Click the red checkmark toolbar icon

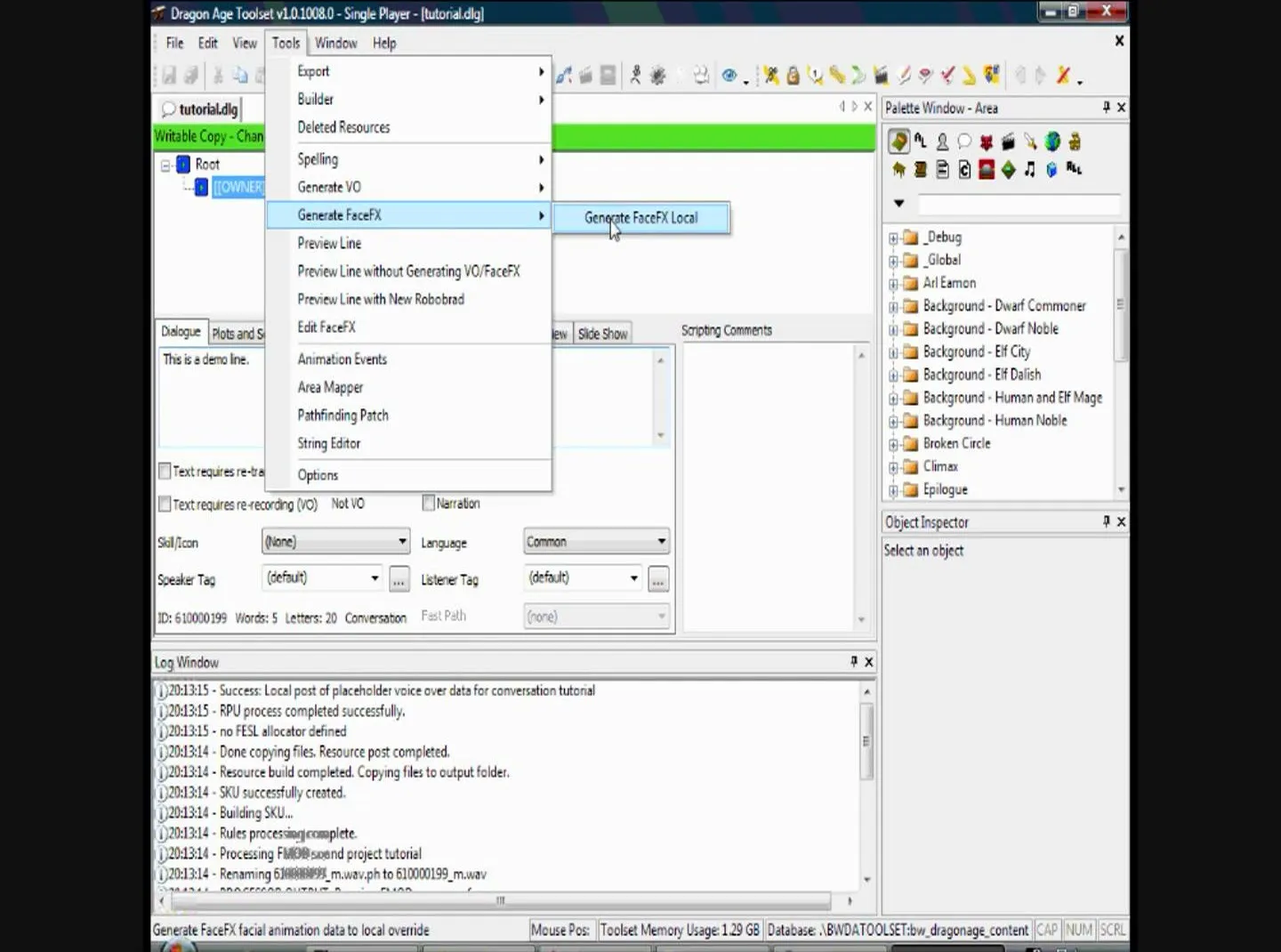point(947,76)
